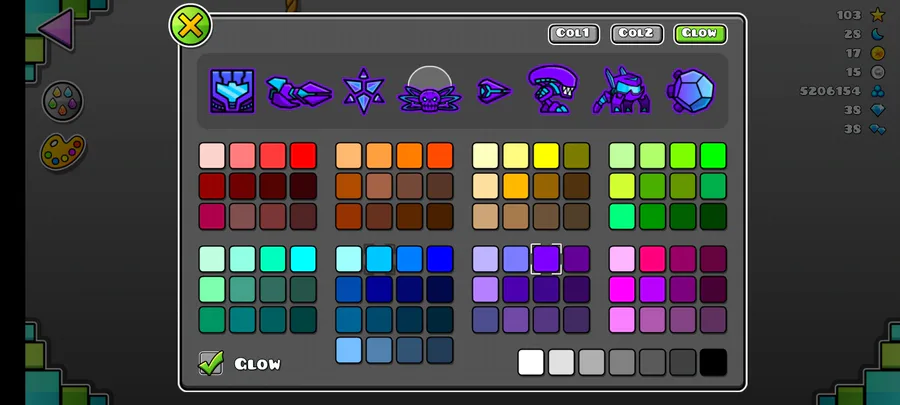Open the color droplets shop icon
900x405 pixels.
63,101
